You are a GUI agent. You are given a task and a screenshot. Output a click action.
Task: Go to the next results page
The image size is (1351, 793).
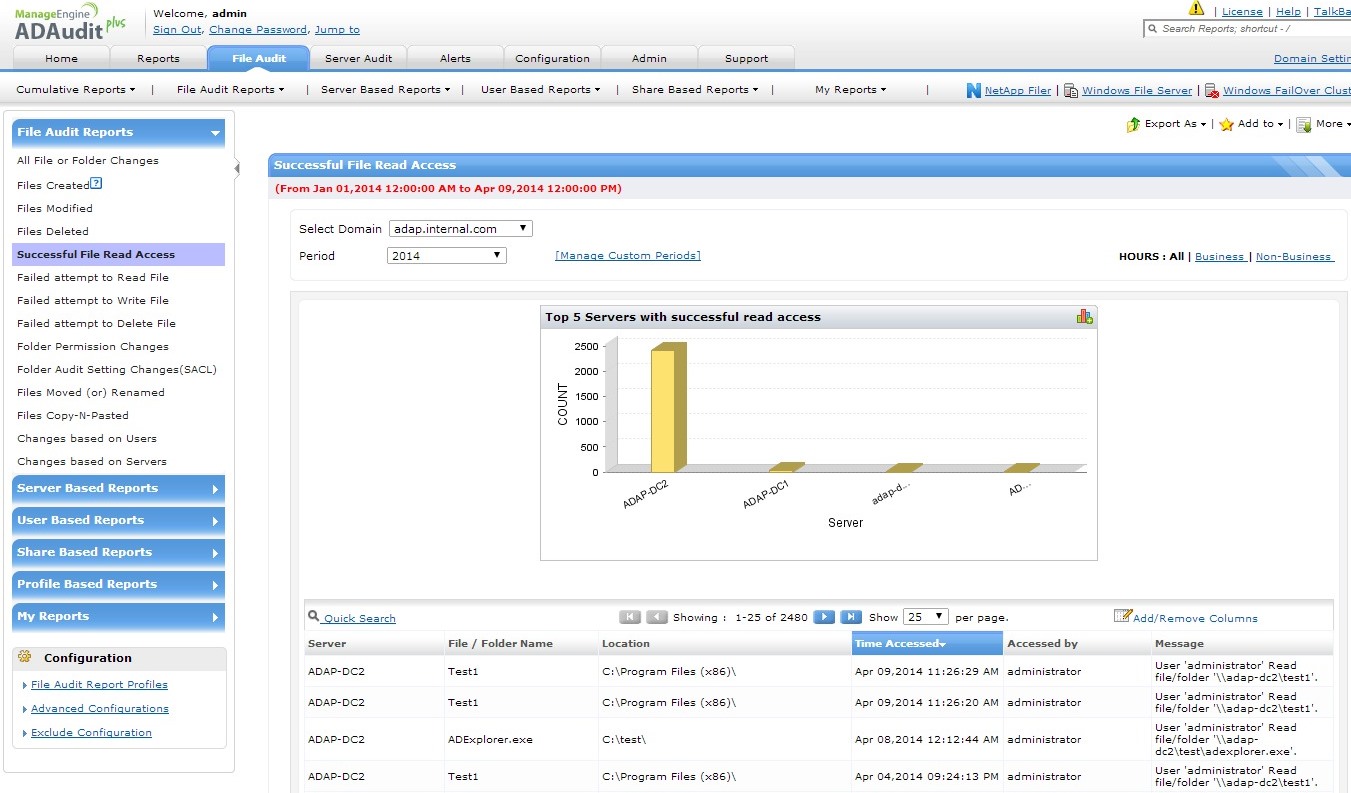click(x=824, y=617)
